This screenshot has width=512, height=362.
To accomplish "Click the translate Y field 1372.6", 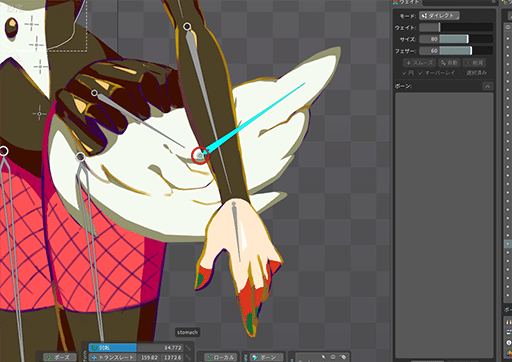I will pyautogui.click(x=172, y=357).
